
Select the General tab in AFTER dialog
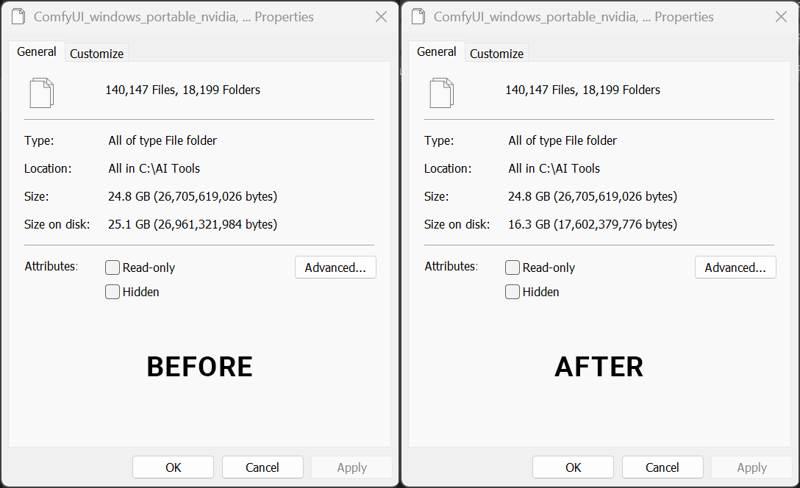(437, 52)
